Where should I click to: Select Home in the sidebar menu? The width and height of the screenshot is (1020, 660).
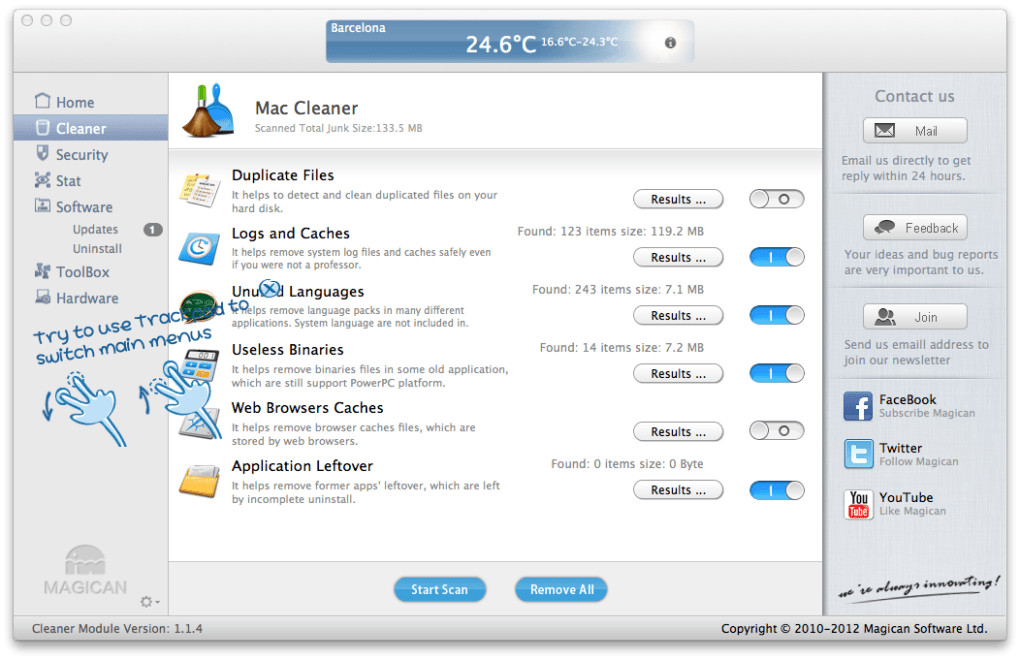[x=90, y=102]
